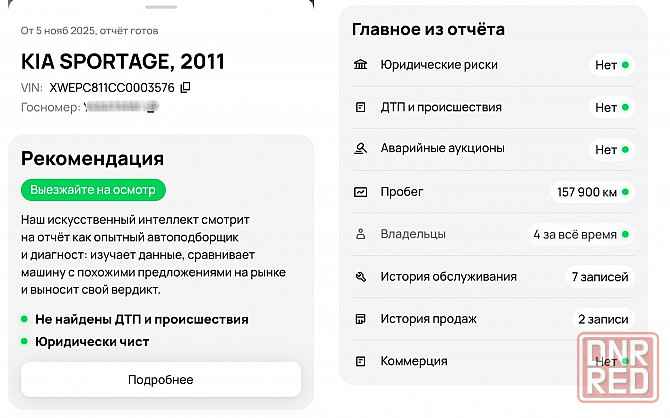
Task: Click the document icon beside ДТП и происшествия
Action: [x=360, y=107]
